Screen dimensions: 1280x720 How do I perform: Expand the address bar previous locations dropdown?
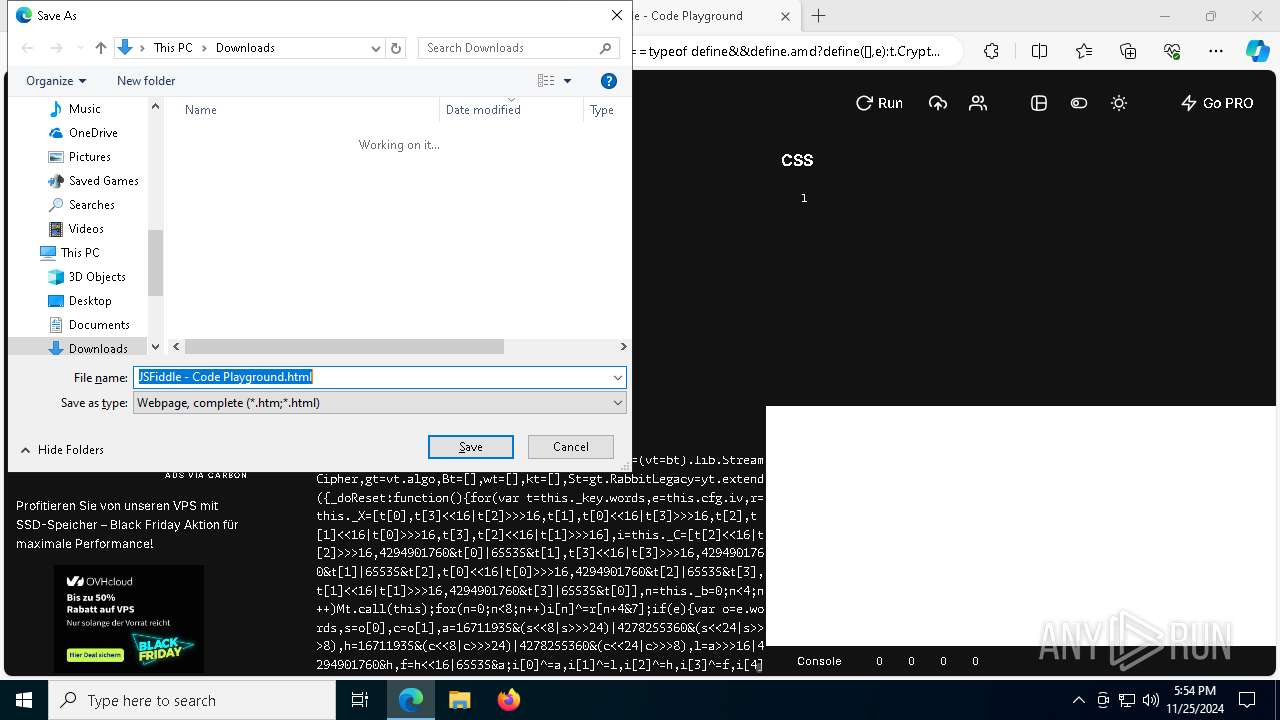[x=376, y=48]
